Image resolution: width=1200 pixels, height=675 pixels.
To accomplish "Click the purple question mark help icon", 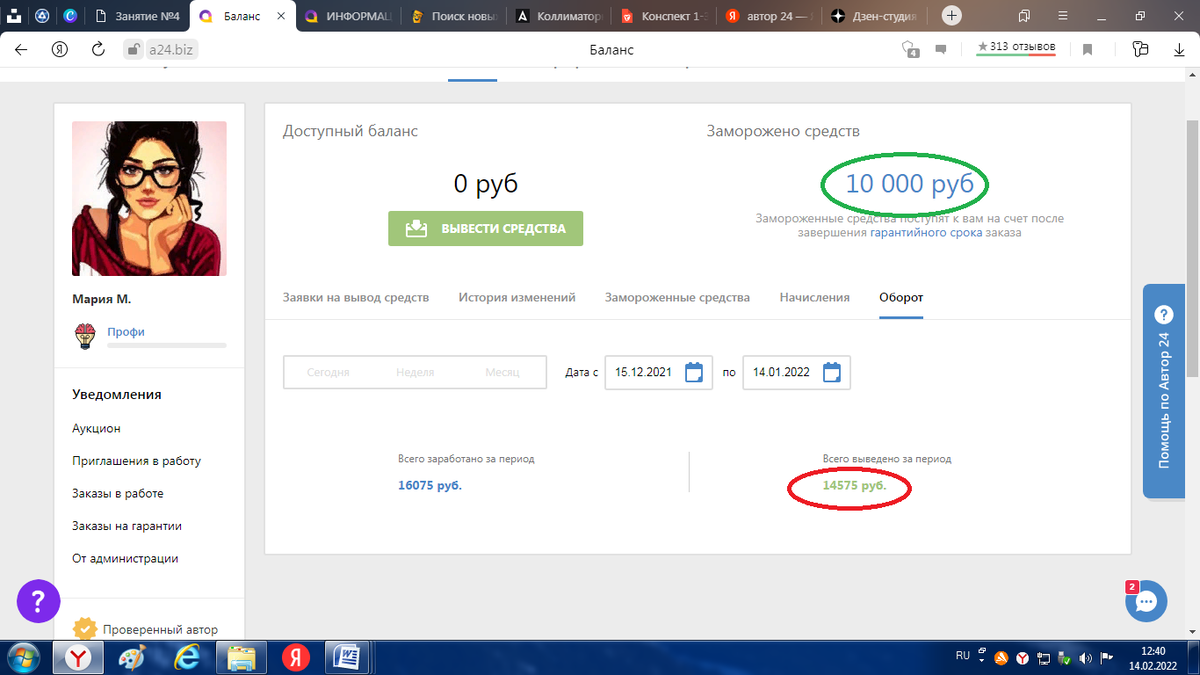I will pos(38,601).
